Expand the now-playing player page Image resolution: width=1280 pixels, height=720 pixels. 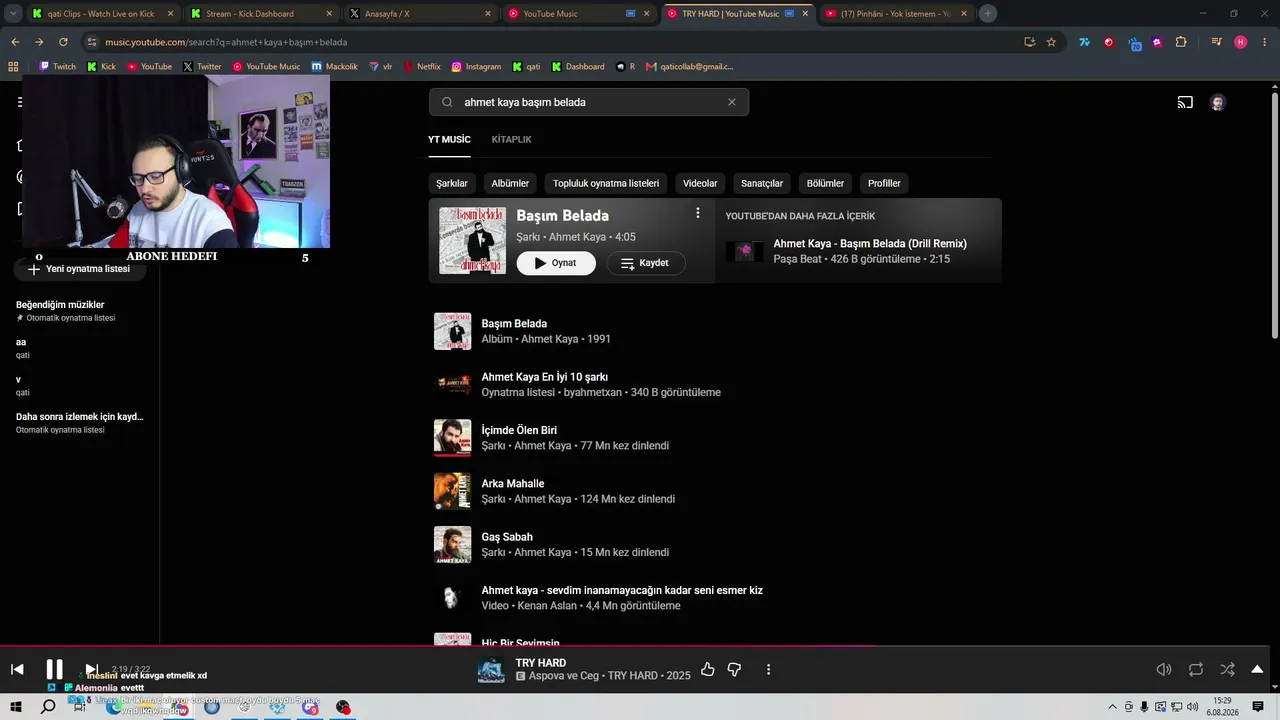pyautogui.click(x=1257, y=669)
